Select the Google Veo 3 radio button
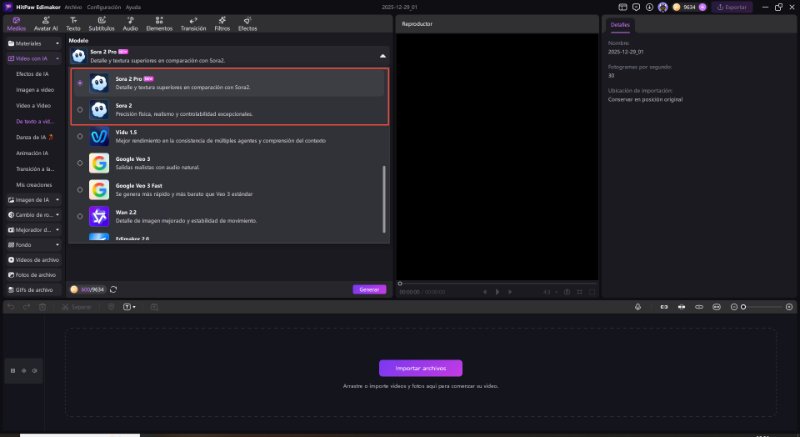Screen dimensions: 800x437 [x=80, y=163]
